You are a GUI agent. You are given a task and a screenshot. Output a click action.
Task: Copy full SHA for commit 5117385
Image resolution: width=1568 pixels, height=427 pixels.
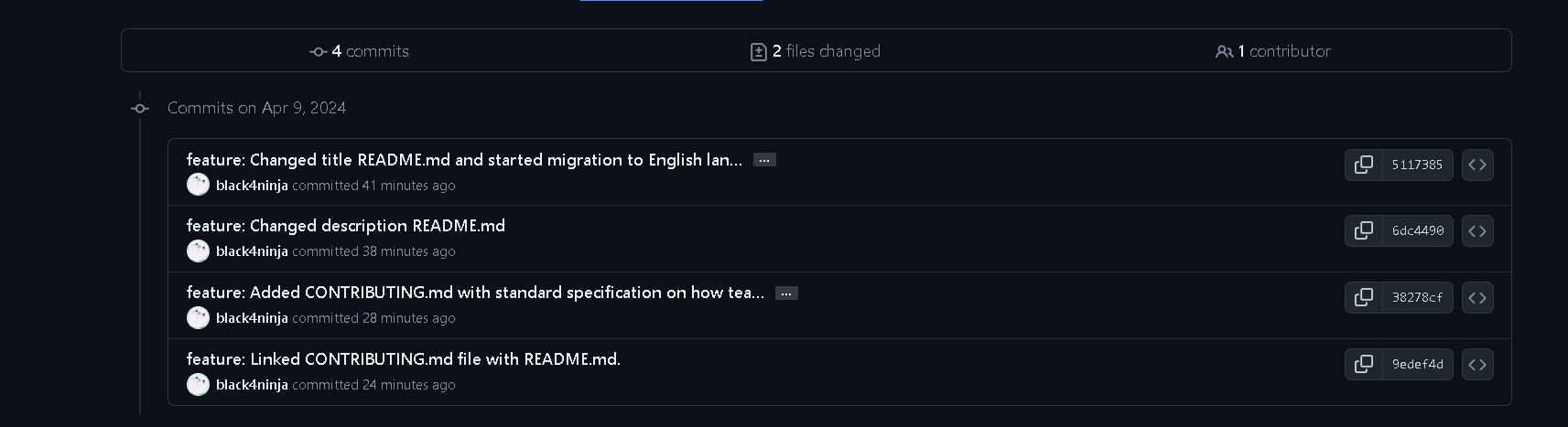pos(1363,165)
